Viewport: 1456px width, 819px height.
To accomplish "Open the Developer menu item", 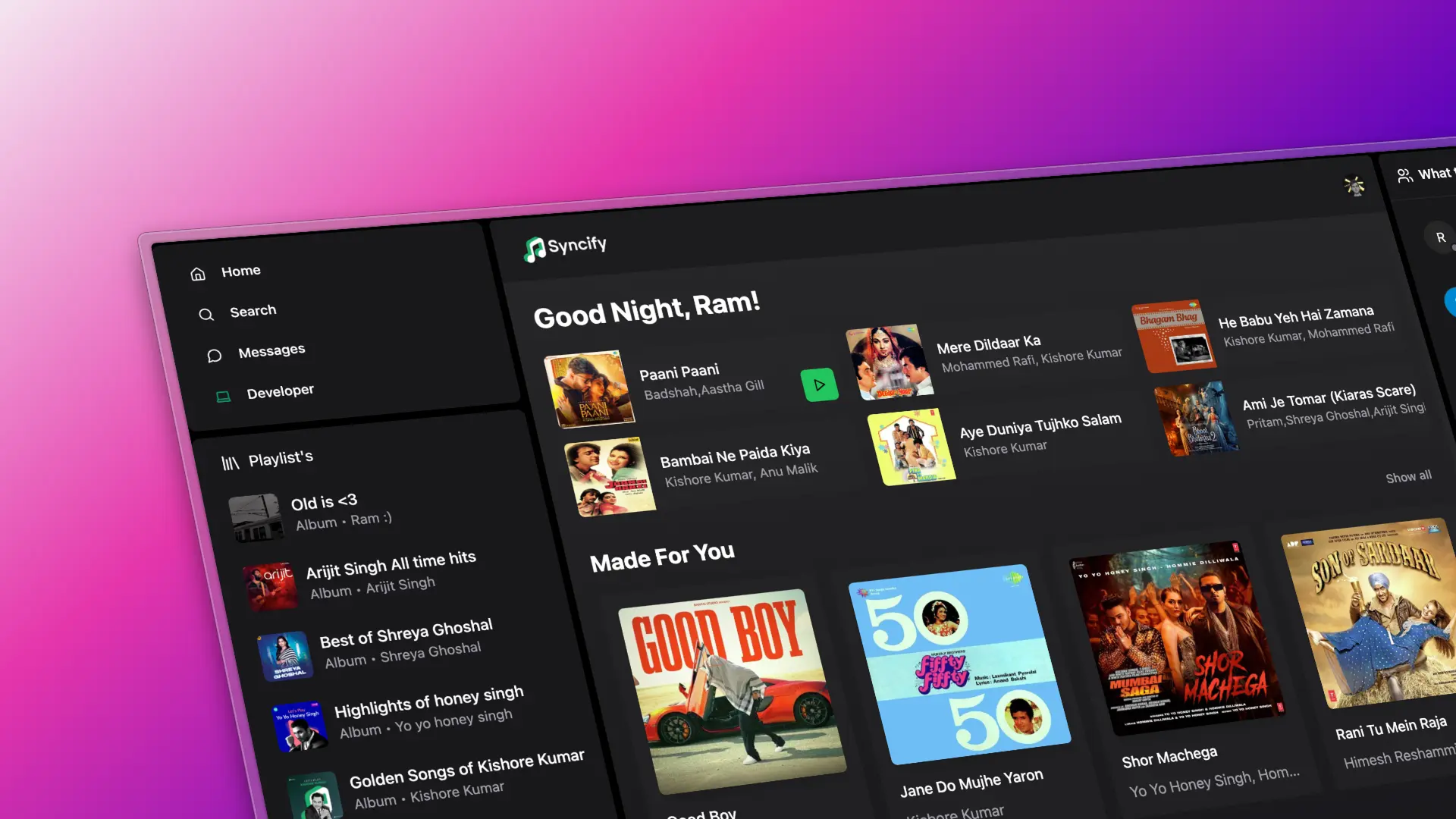I will (x=280, y=391).
